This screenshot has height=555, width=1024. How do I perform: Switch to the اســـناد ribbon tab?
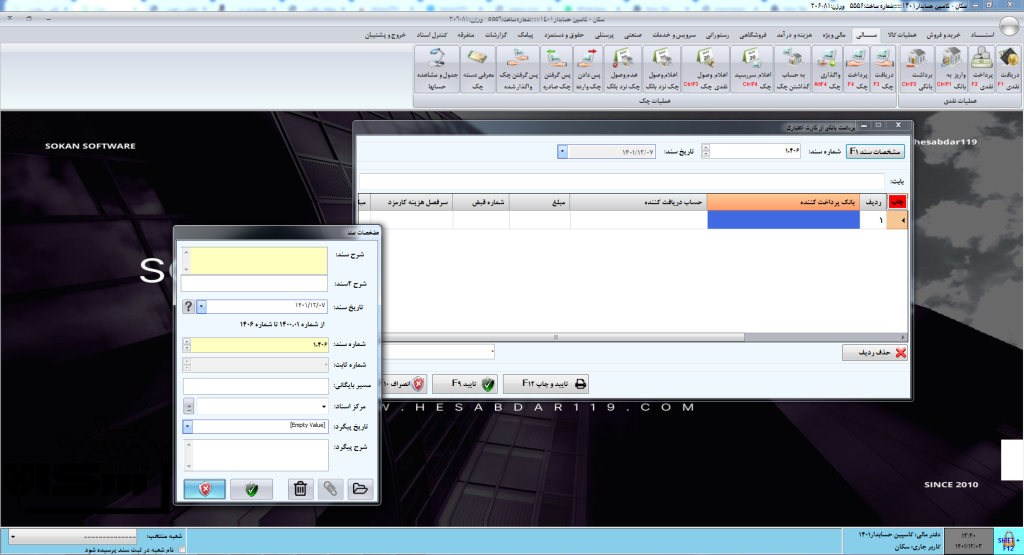coord(982,35)
